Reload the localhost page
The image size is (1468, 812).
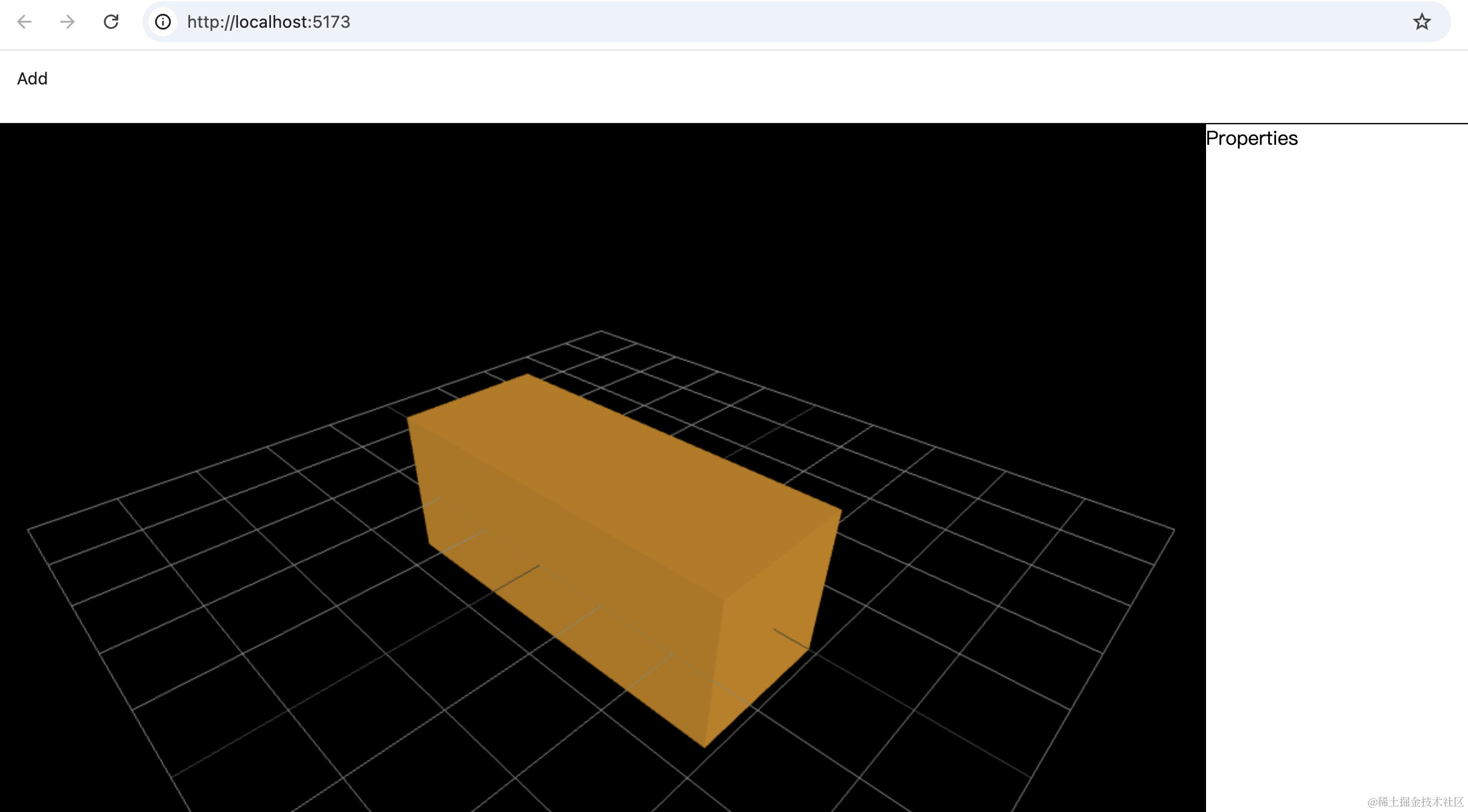tap(111, 22)
